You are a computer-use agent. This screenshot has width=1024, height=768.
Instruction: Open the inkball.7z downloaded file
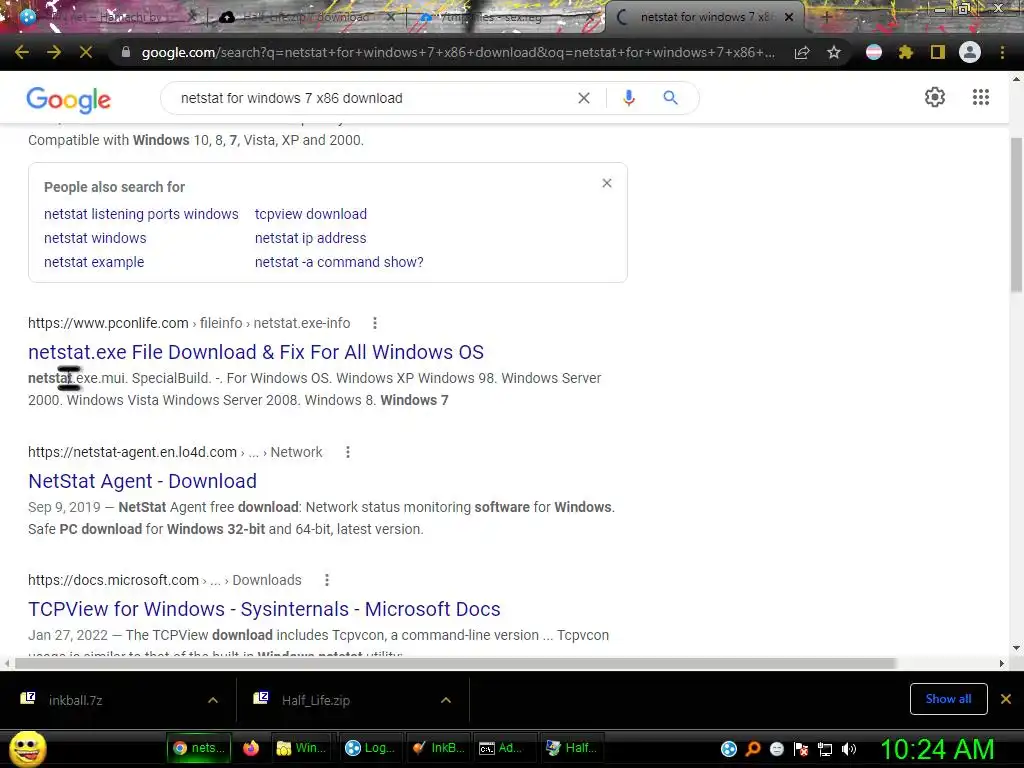coord(75,700)
